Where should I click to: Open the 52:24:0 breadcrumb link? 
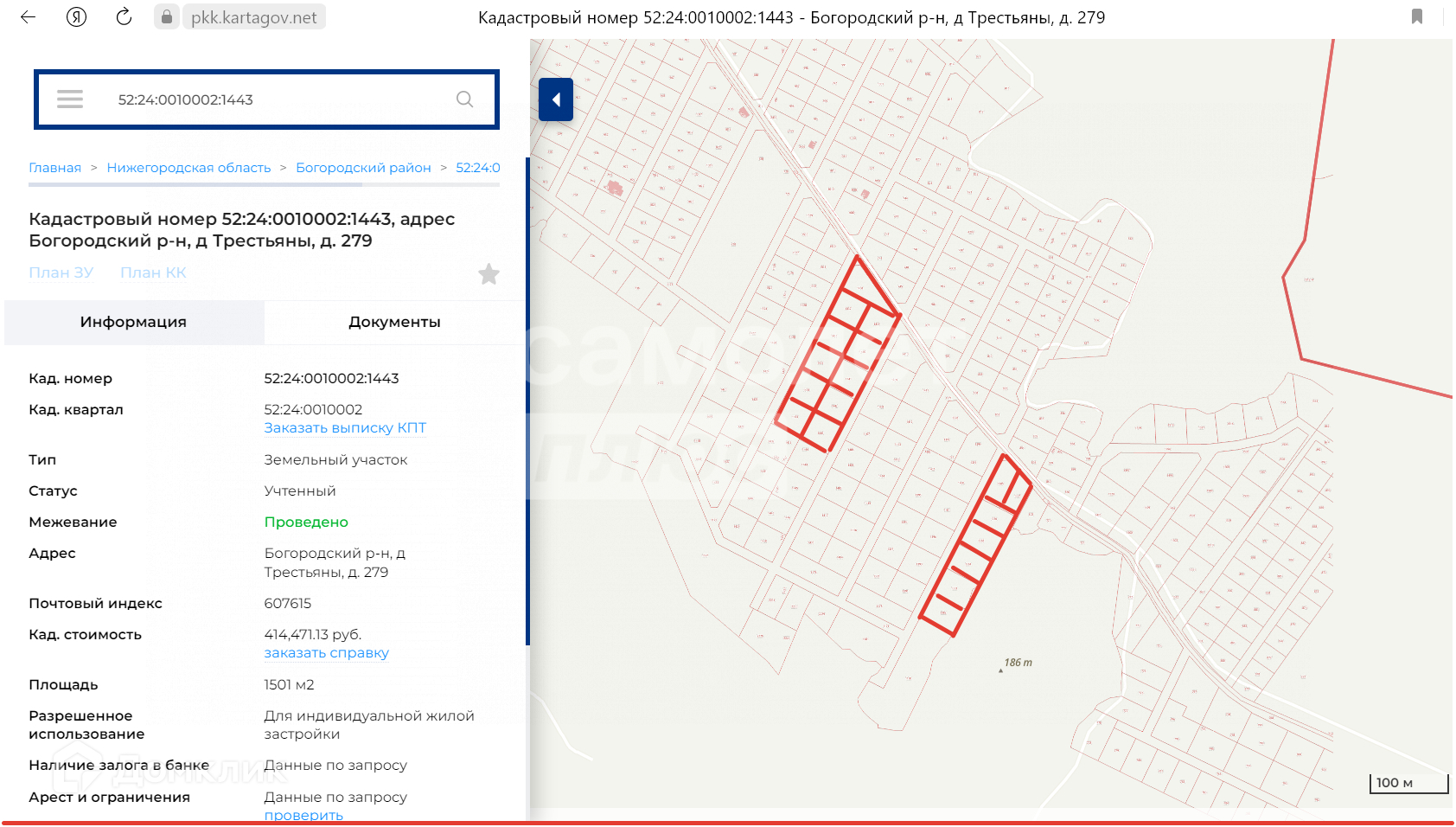(478, 168)
